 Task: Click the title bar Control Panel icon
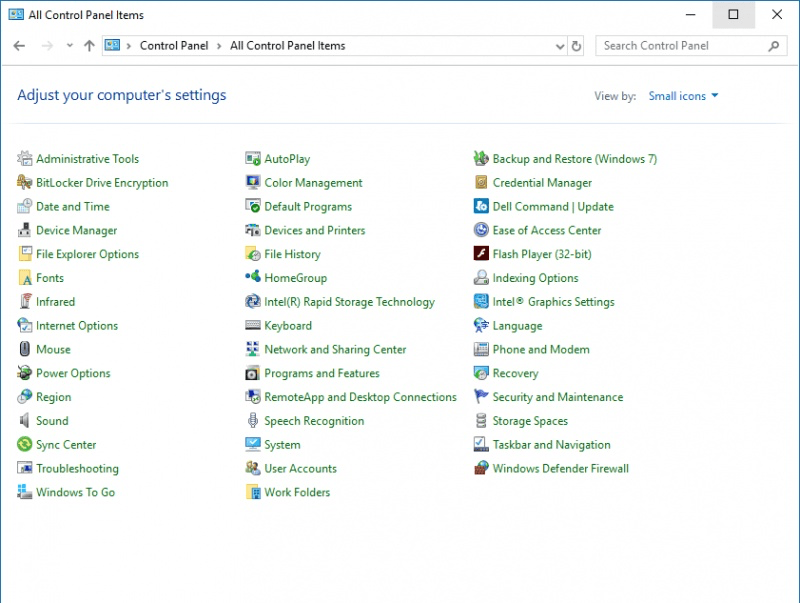click(16, 14)
